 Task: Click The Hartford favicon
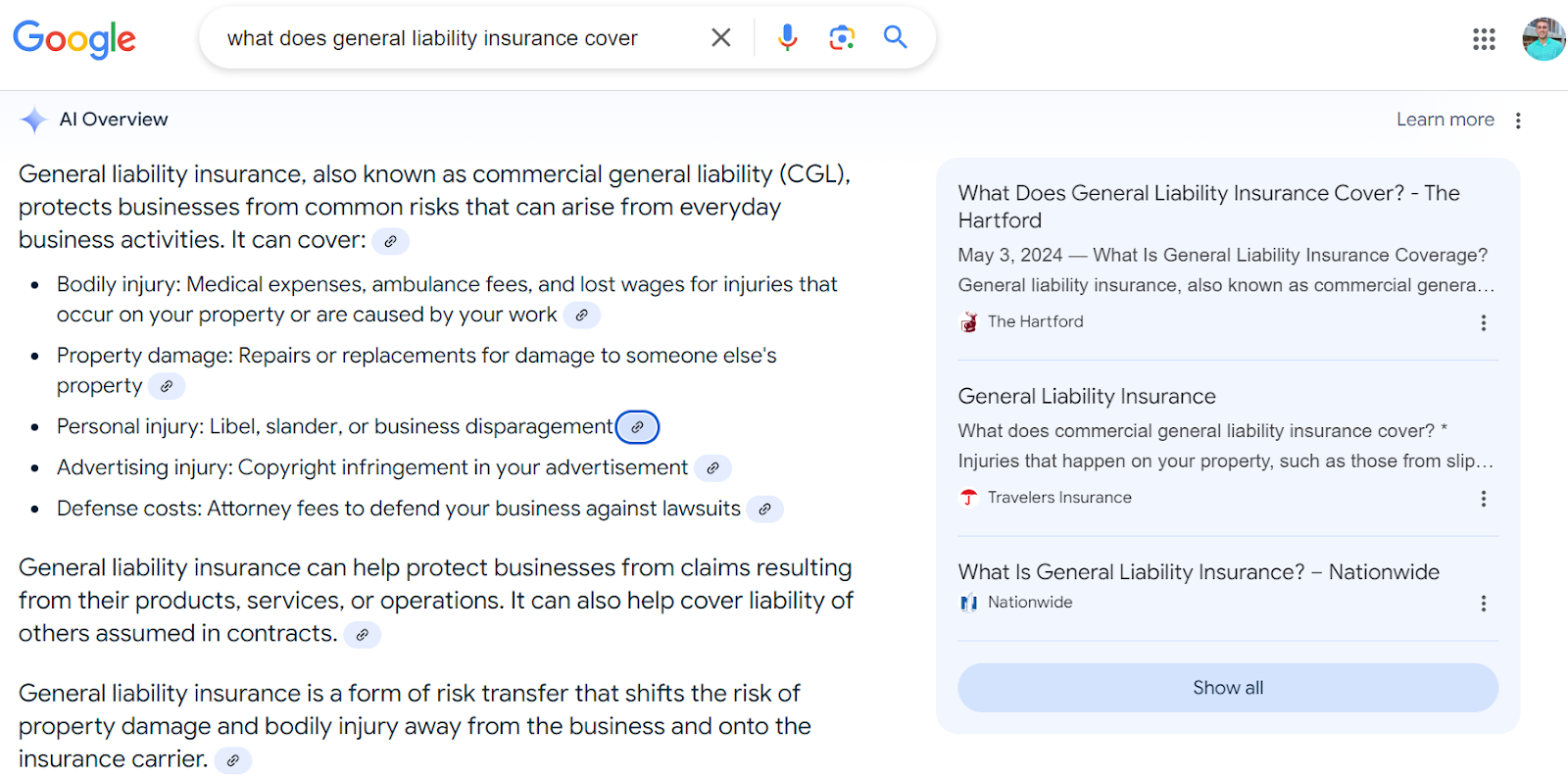(x=969, y=322)
